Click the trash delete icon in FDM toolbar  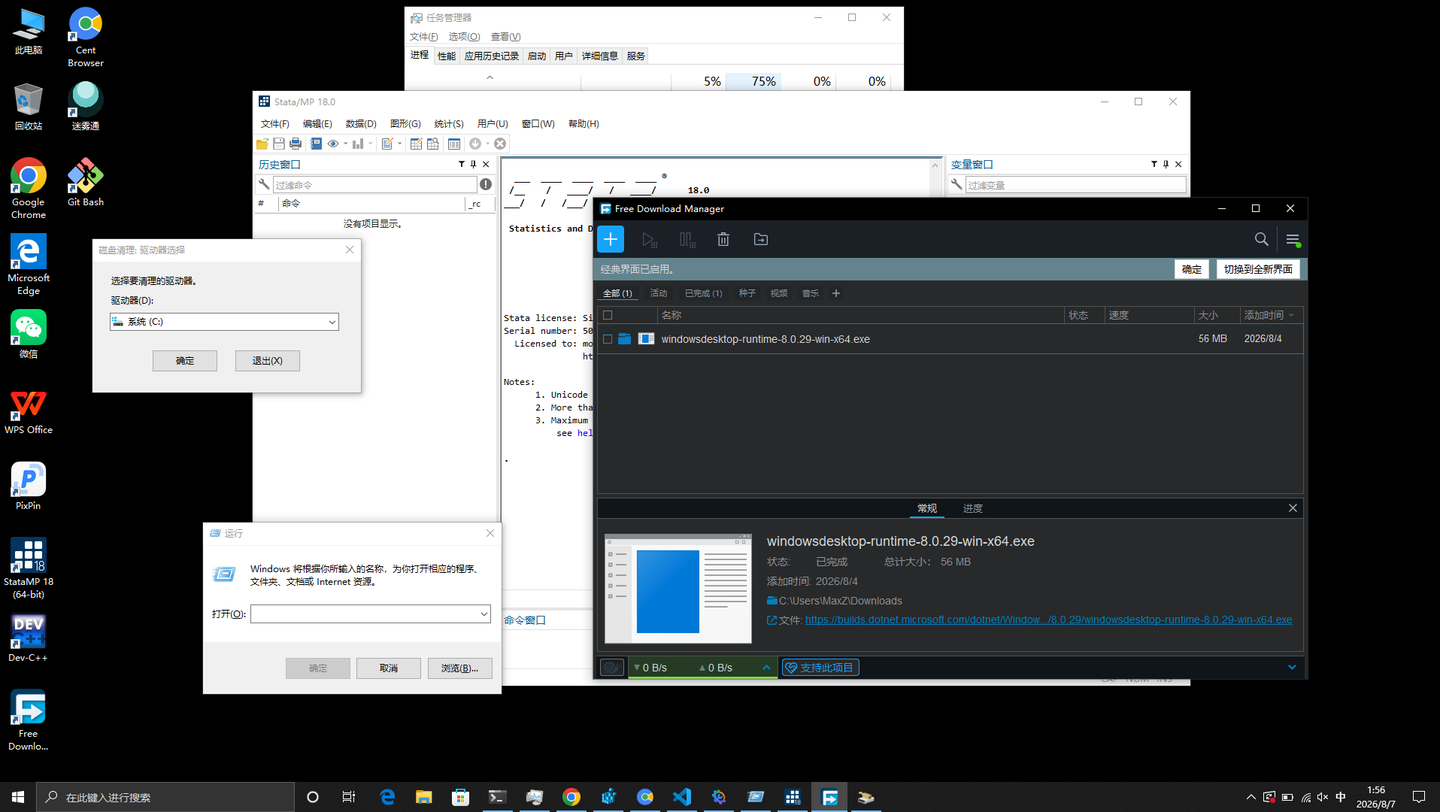pyautogui.click(x=723, y=240)
